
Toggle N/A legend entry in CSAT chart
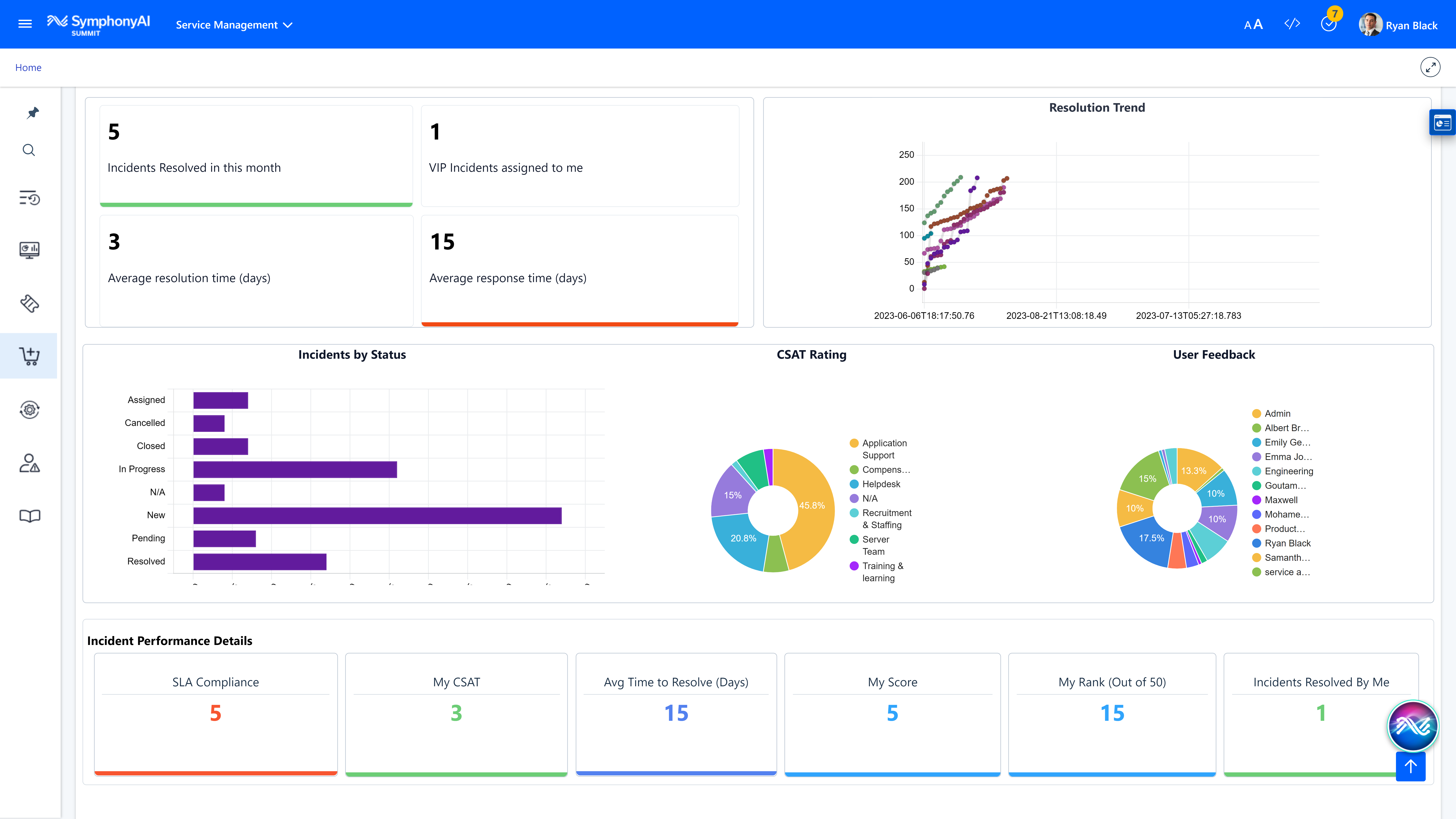coord(864,499)
